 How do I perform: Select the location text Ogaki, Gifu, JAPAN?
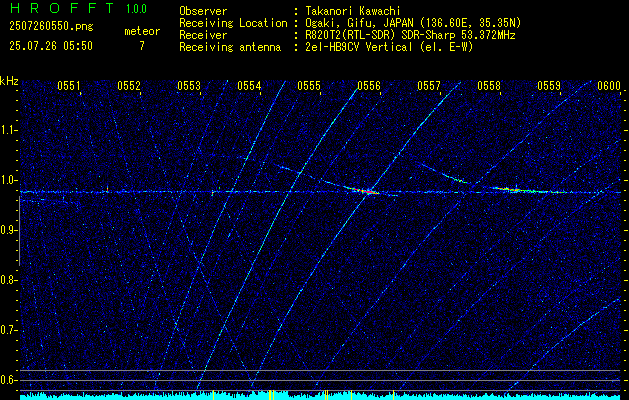coord(359,23)
